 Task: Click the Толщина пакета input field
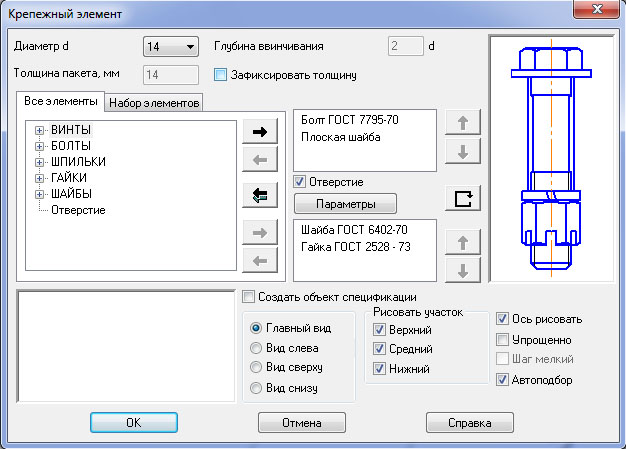[x=171, y=75]
